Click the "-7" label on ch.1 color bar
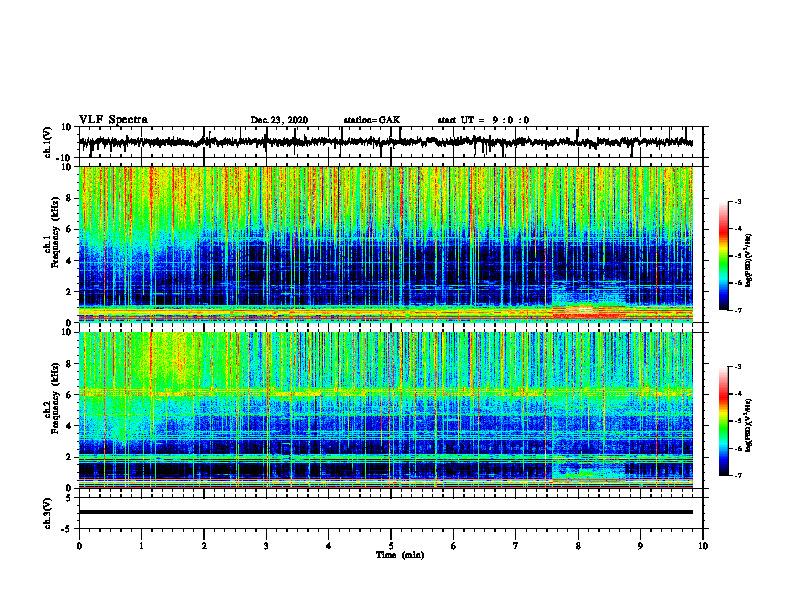 (738, 310)
